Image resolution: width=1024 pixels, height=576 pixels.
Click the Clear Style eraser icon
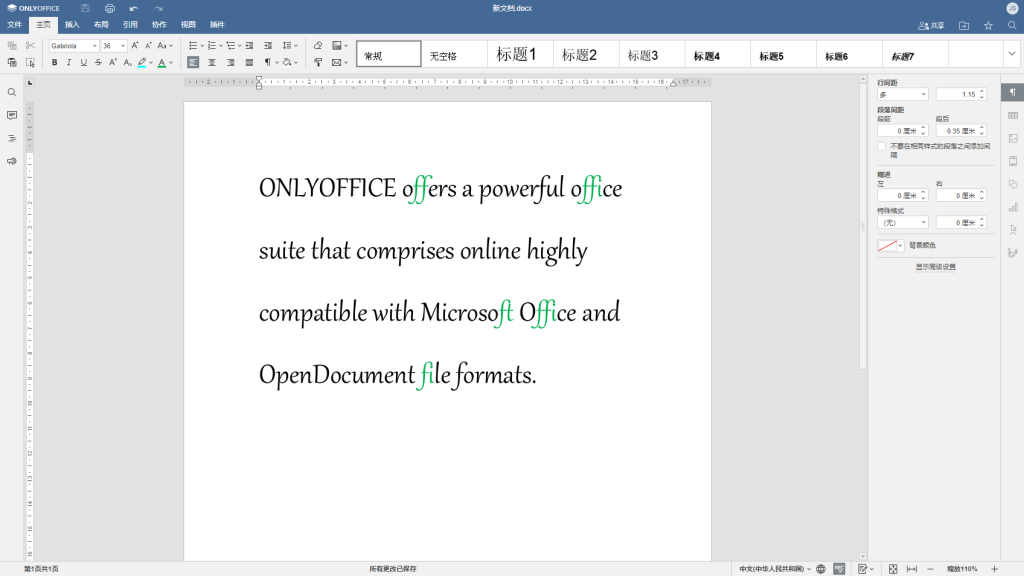(318, 46)
